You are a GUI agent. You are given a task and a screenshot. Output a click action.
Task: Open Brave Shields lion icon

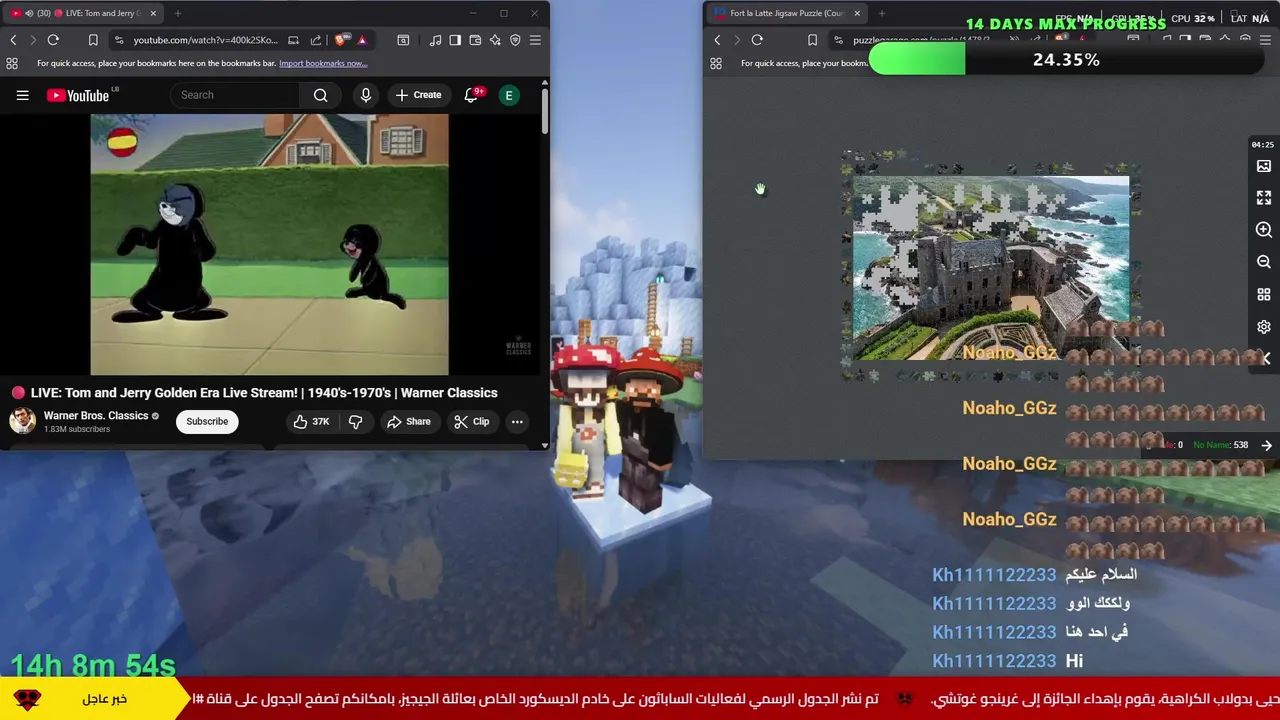tap(342, 40)
